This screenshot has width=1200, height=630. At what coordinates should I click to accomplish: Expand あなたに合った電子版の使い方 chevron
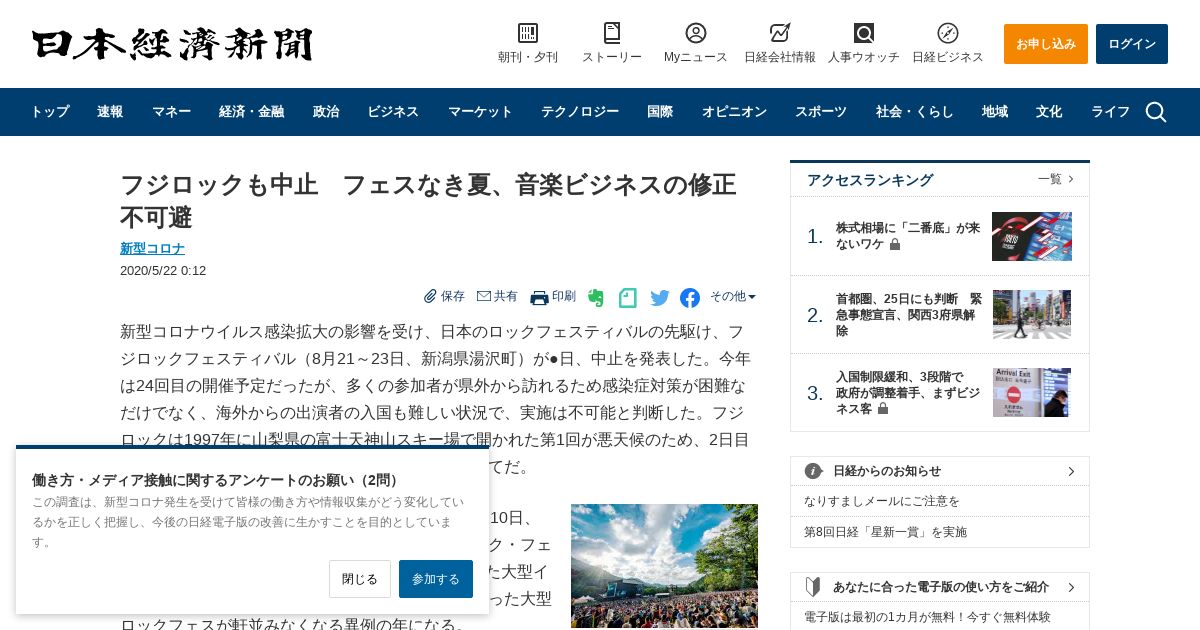pyautogui.click(x=1071, y=587)
